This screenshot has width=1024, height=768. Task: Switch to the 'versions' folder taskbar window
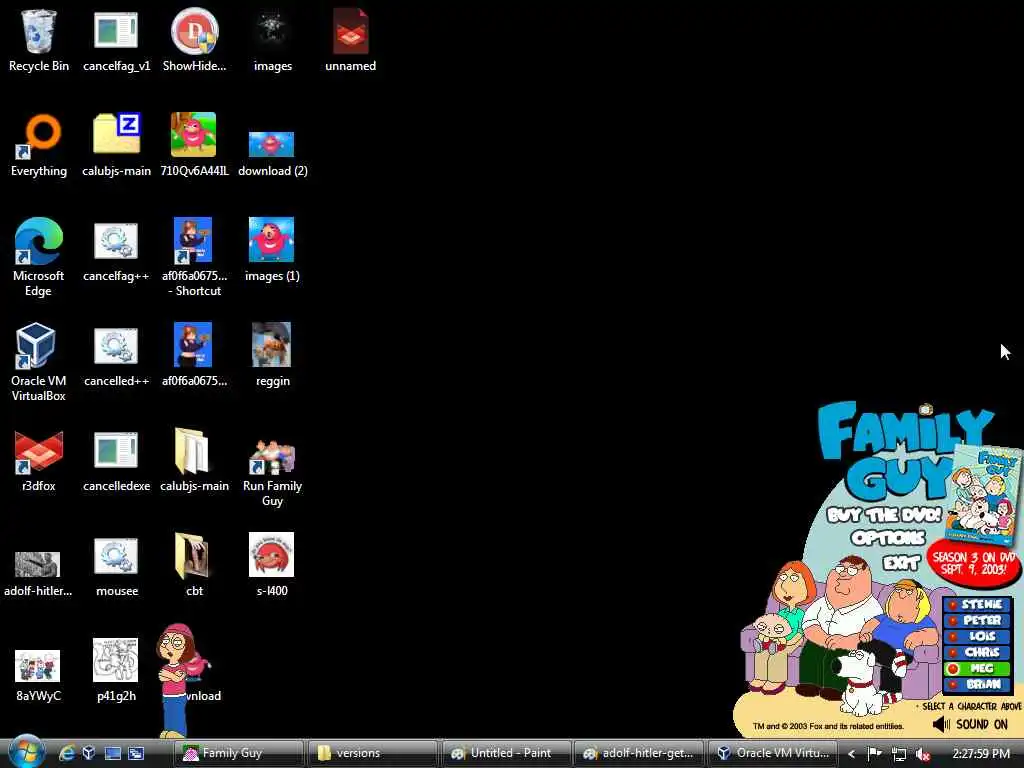(x=372, y=753)
